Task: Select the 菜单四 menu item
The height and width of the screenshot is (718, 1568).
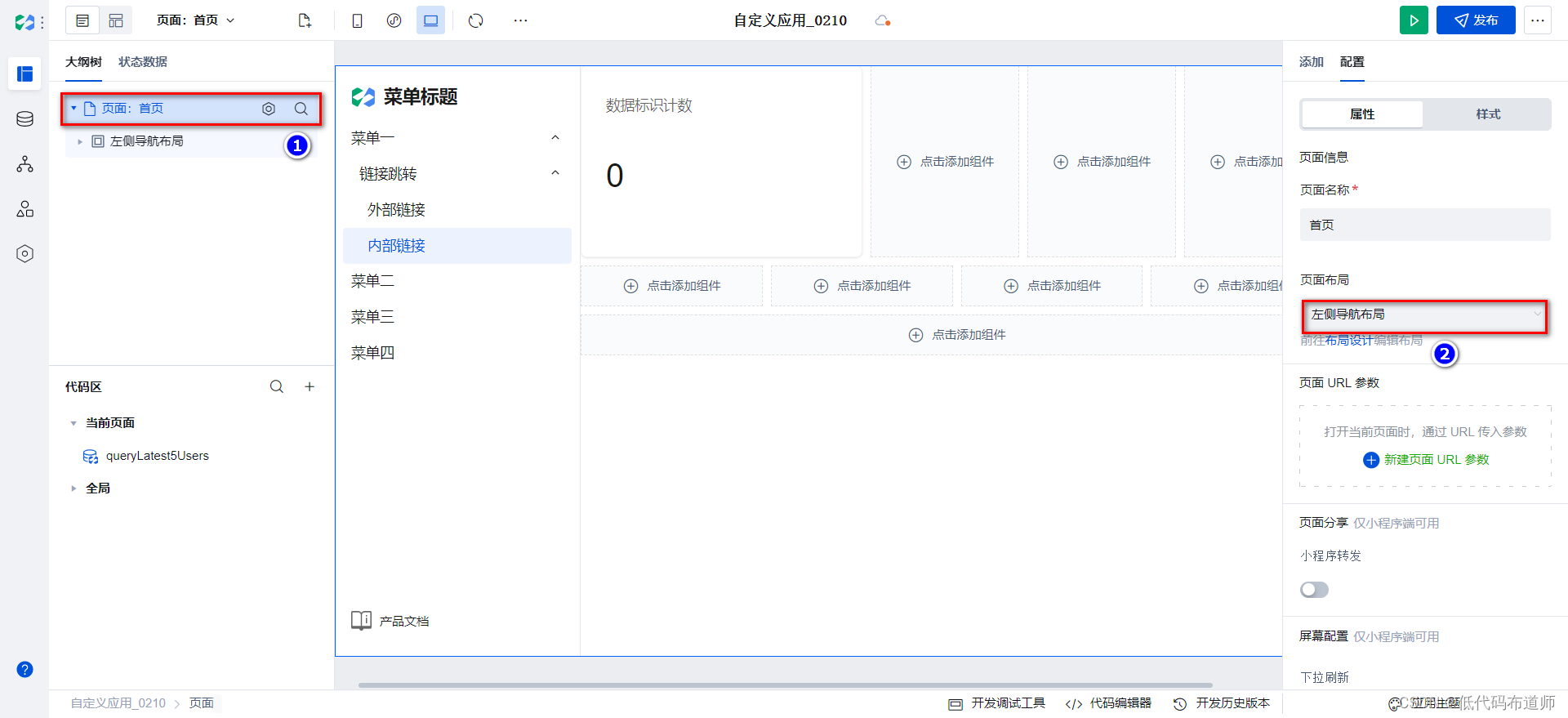Action: 457,353
